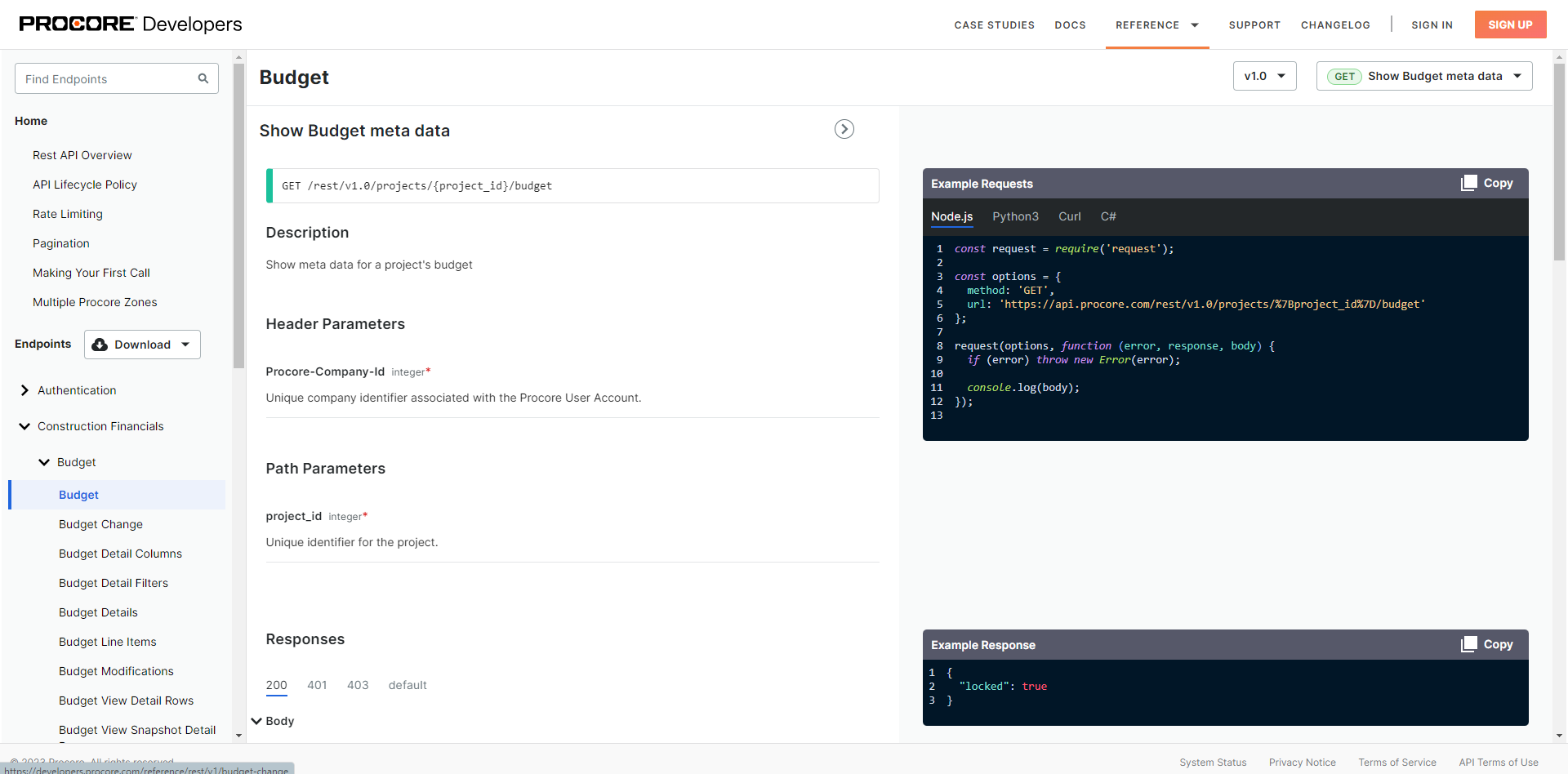Collapse the Construction Financials section
The height and width of the screenshot is (774, 1568).
(24, 426)
